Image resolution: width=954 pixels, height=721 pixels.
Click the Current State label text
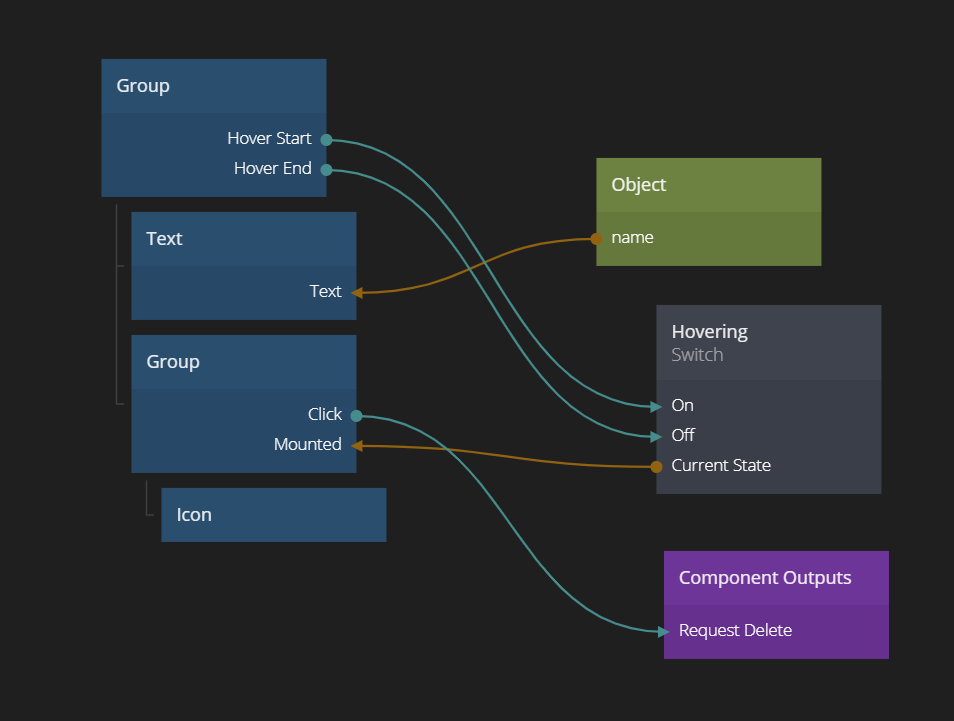(x=721, y=466)
